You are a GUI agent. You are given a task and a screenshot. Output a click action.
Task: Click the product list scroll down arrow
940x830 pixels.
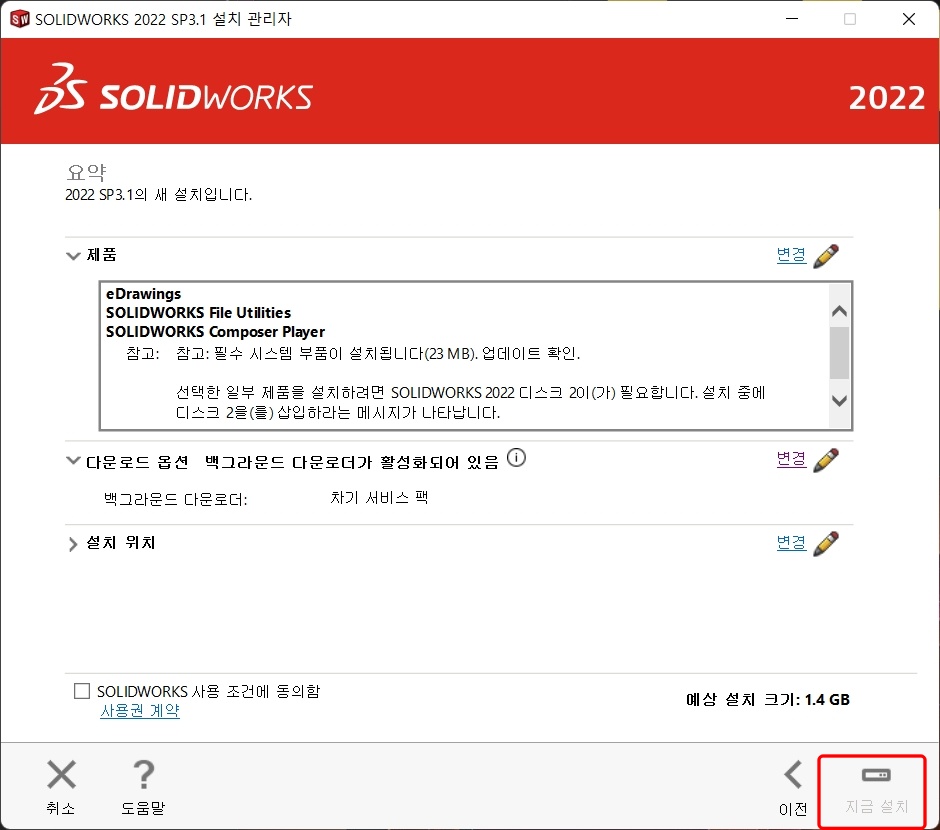tap(839, 400)
